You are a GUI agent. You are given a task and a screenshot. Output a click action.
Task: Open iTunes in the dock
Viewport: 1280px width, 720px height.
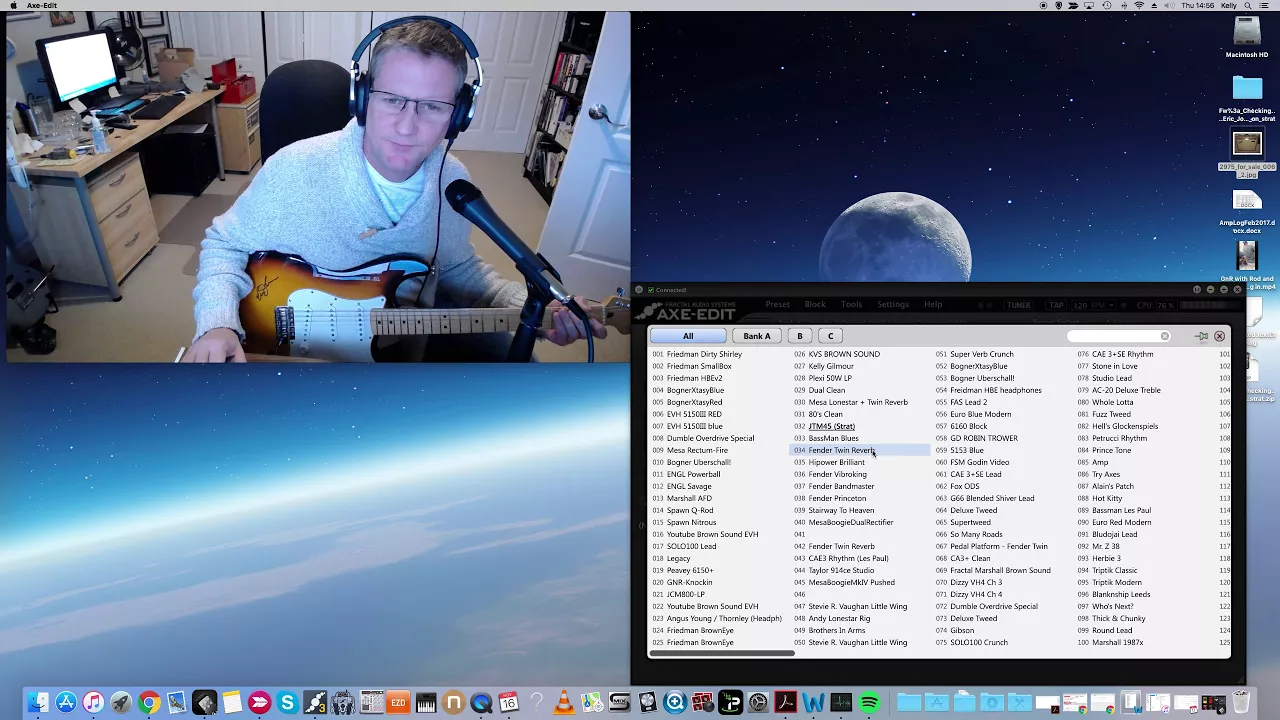[93, 703]
